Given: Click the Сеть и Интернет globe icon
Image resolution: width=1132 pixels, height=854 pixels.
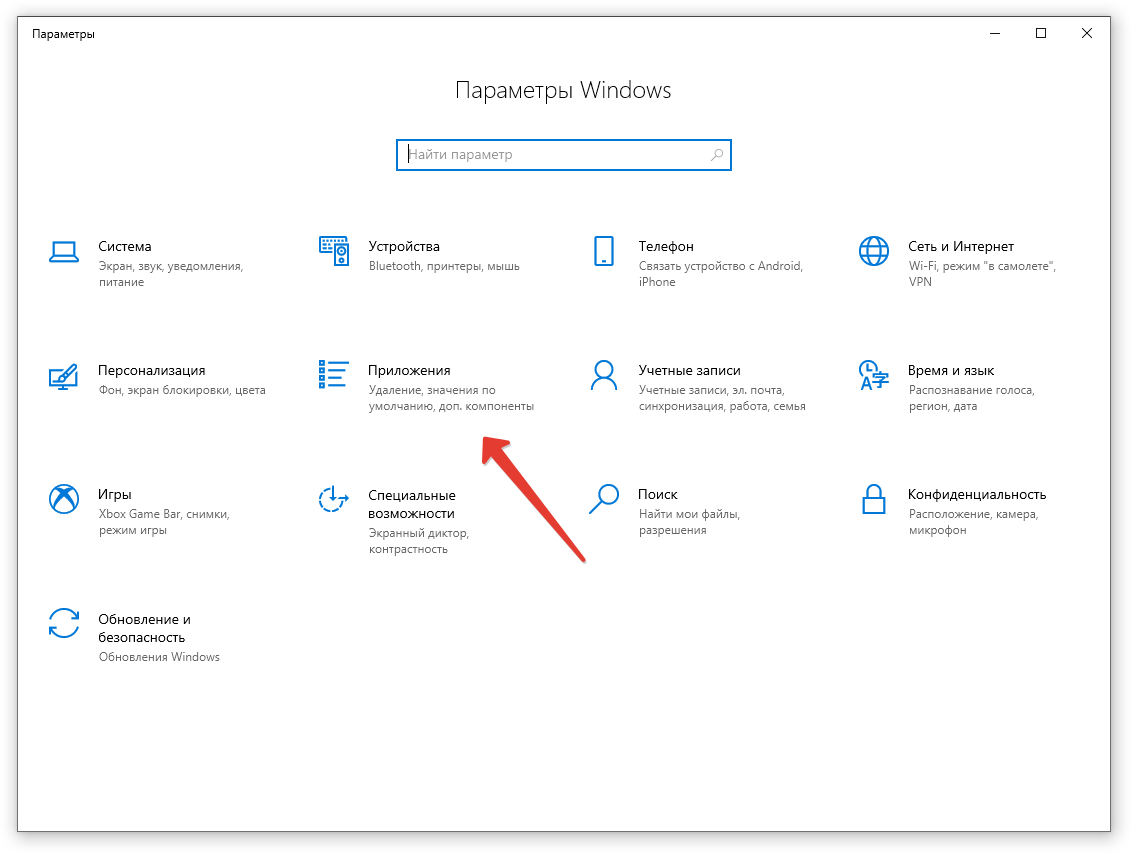Looking at the screenshot, I should click(874, 250).
